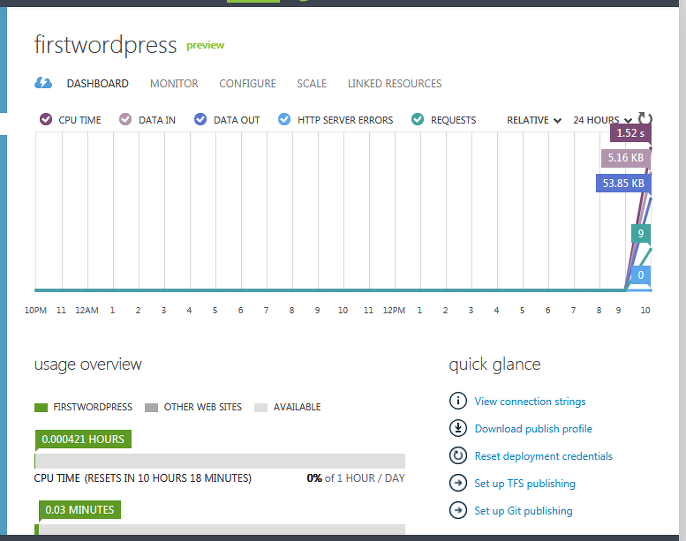Click the arrow icon beside TFS publishing

pos(458,483)
